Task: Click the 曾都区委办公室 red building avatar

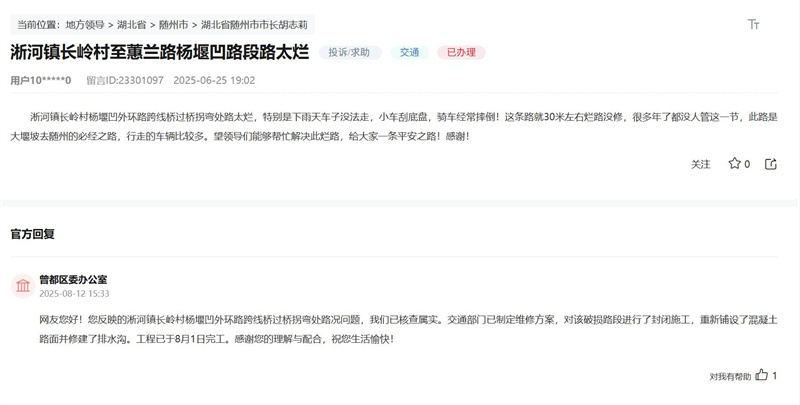Action: click(x=22, y=287)
